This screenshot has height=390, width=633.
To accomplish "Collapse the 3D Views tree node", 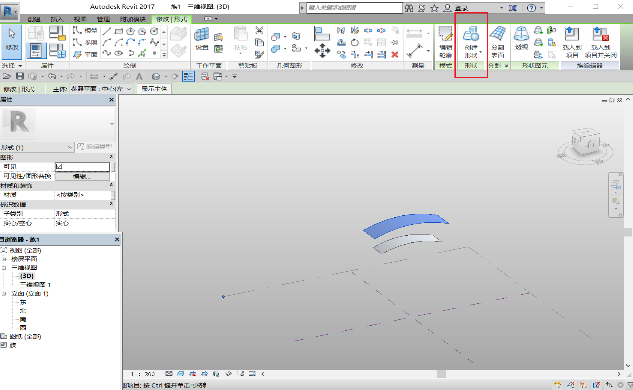I will 4,267.
